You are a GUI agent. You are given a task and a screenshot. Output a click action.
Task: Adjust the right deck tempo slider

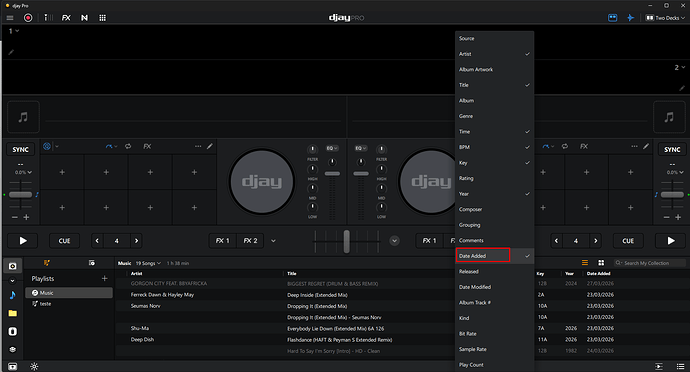(672, 195)
